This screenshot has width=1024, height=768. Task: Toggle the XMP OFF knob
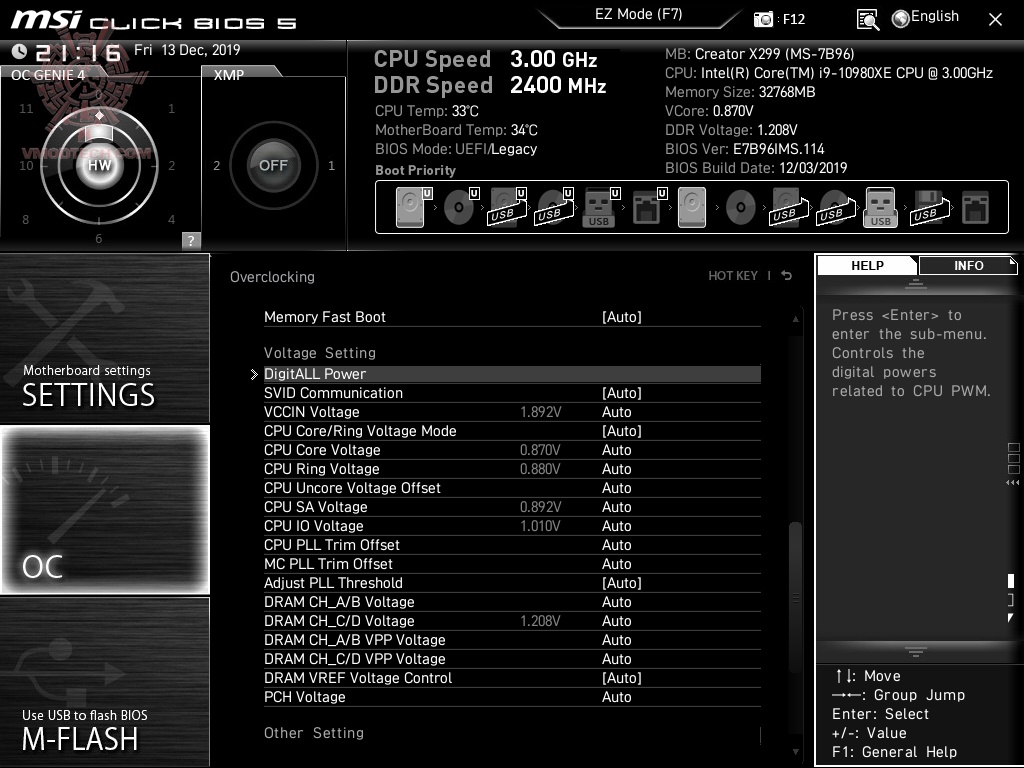coord(273,166)
